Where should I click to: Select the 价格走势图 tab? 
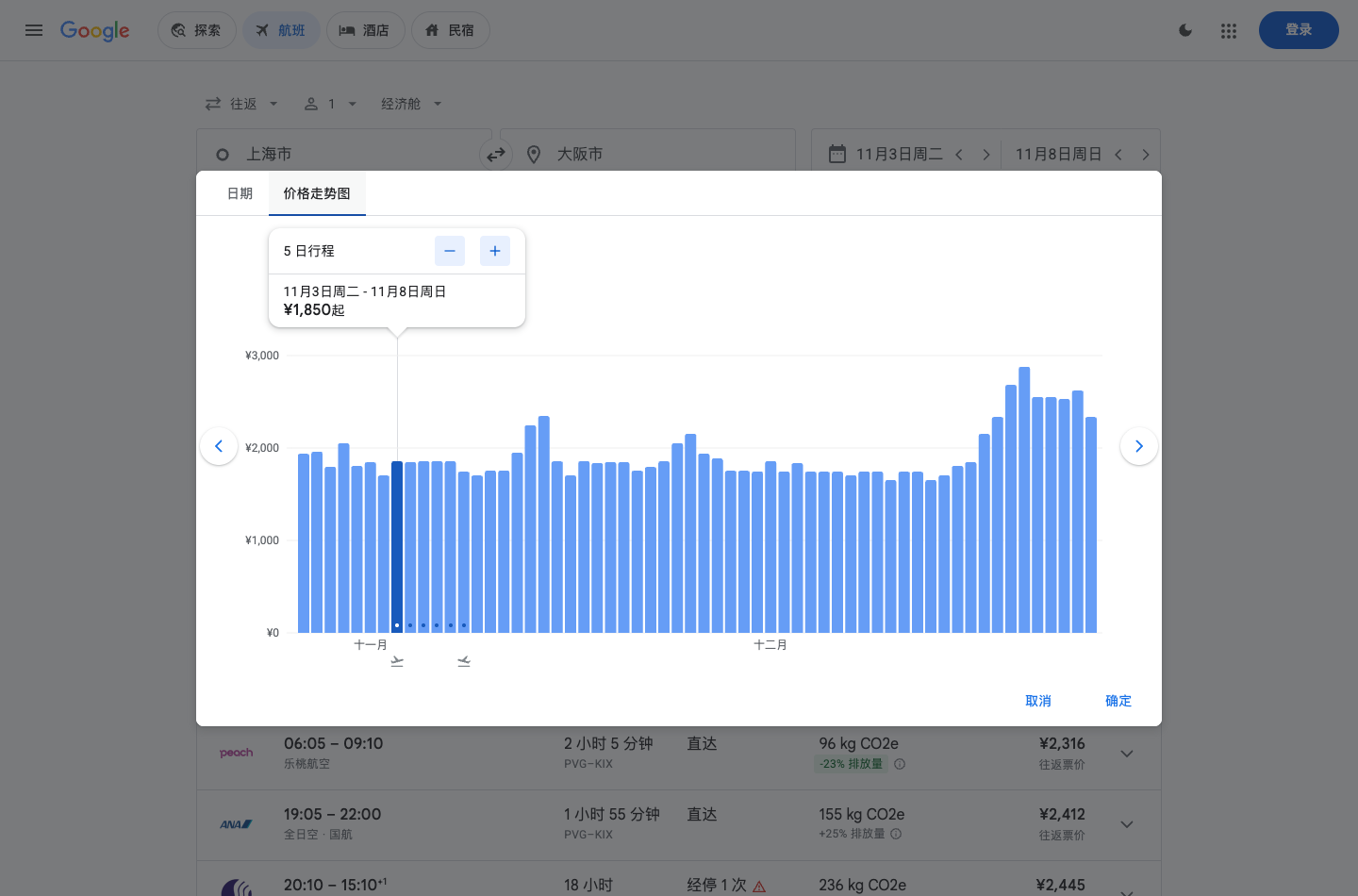(317, 193)
